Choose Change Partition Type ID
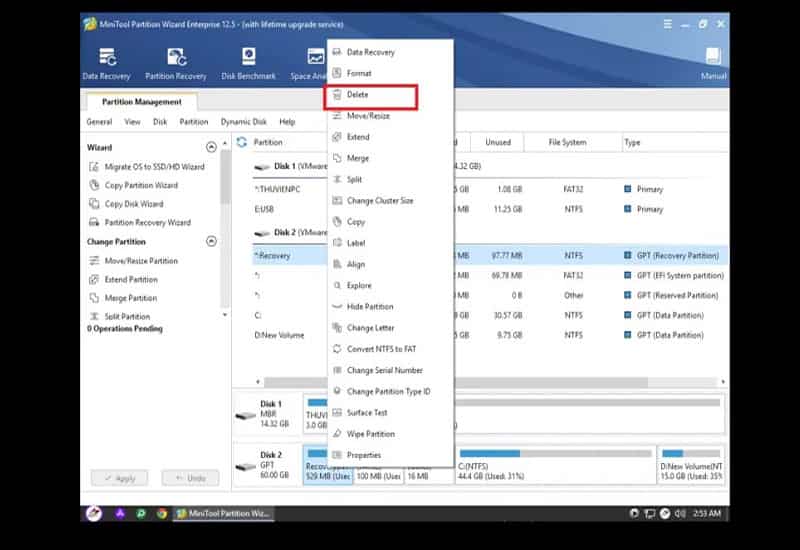800x550 pixels. (x=390, y=391)
